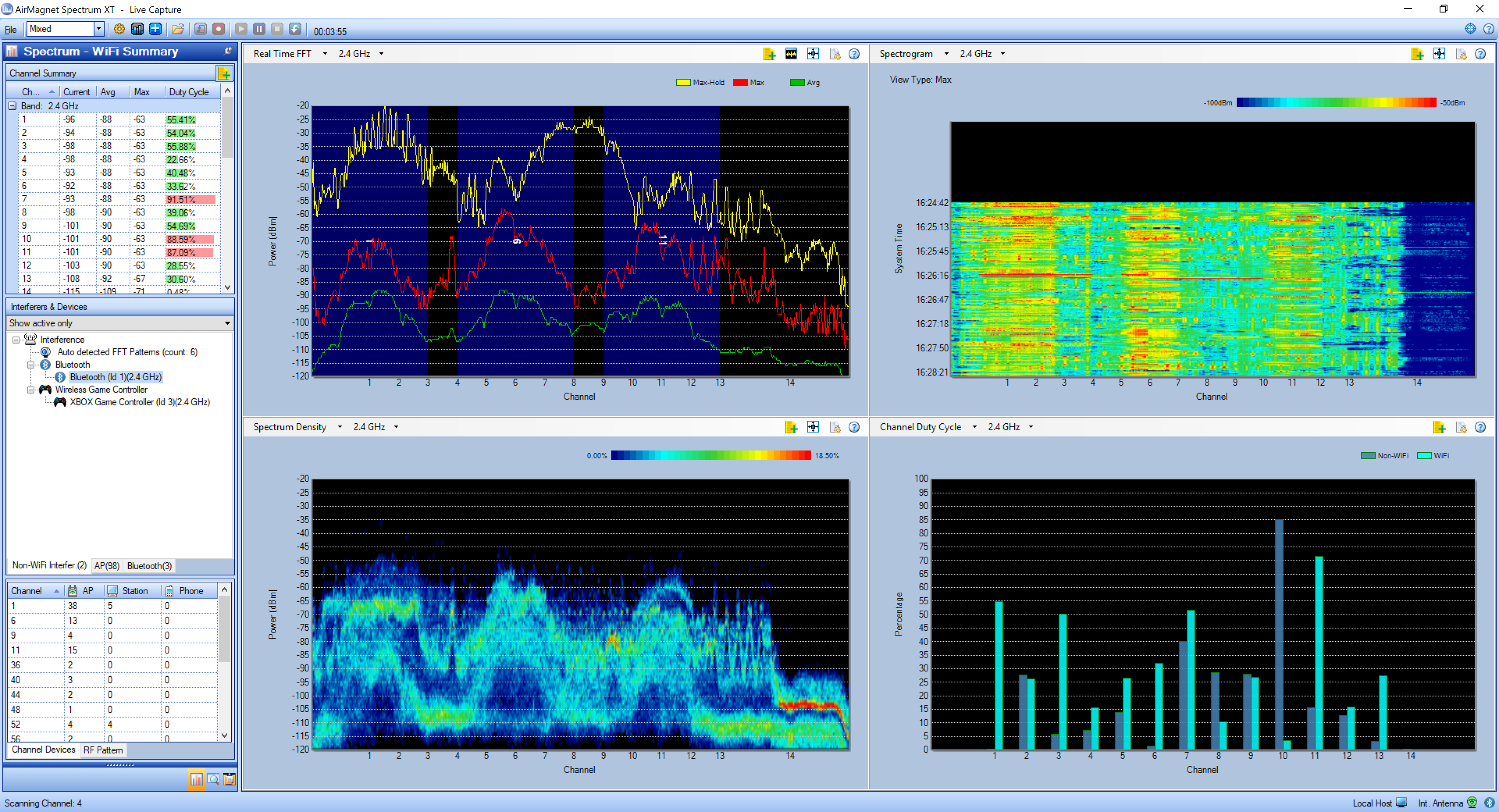Open the spectrum settings gear icon
The width and height of the screenshot is (1499, 812).
tap(119, 29)
